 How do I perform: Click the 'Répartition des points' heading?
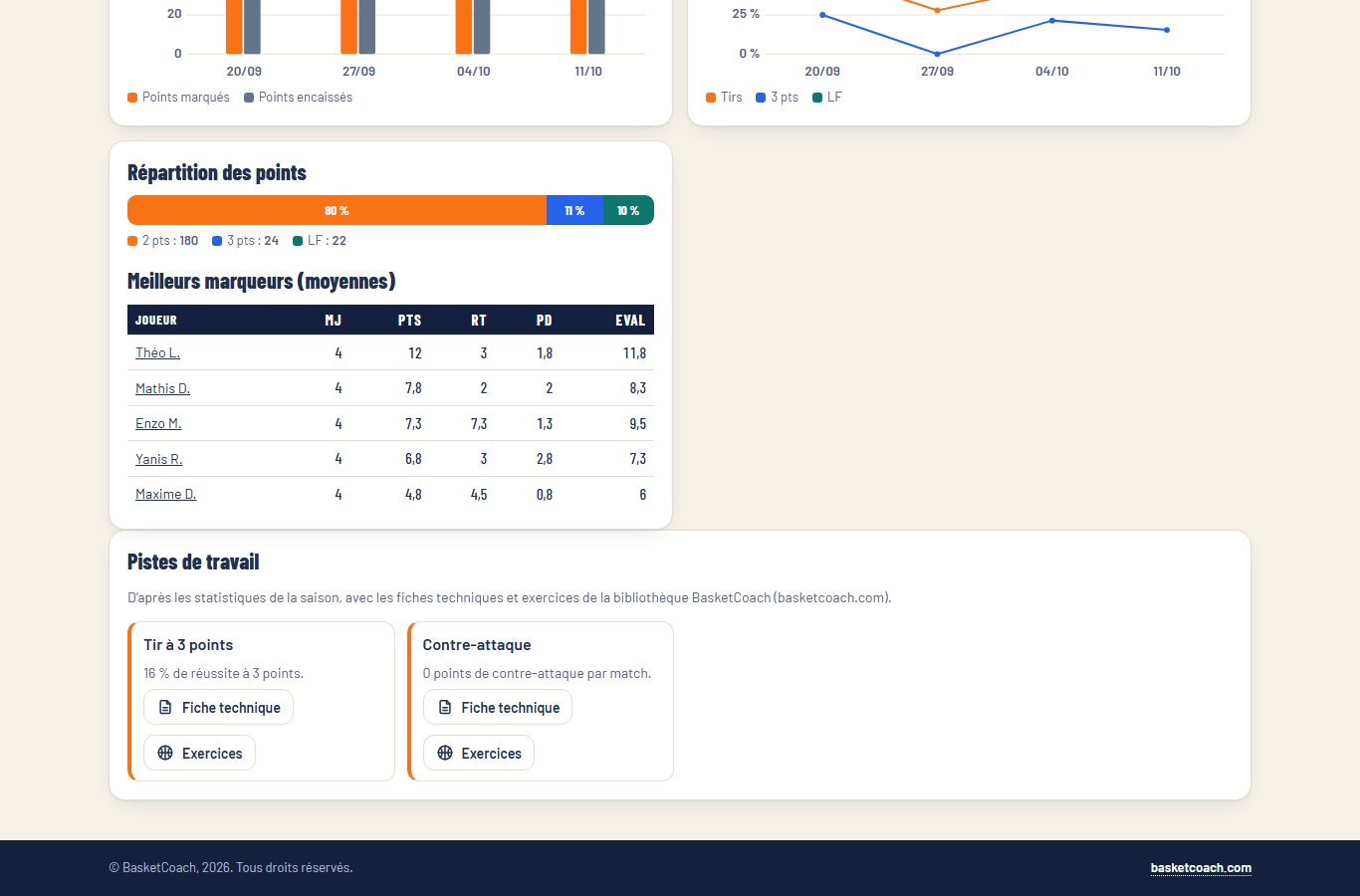[217, 172]
